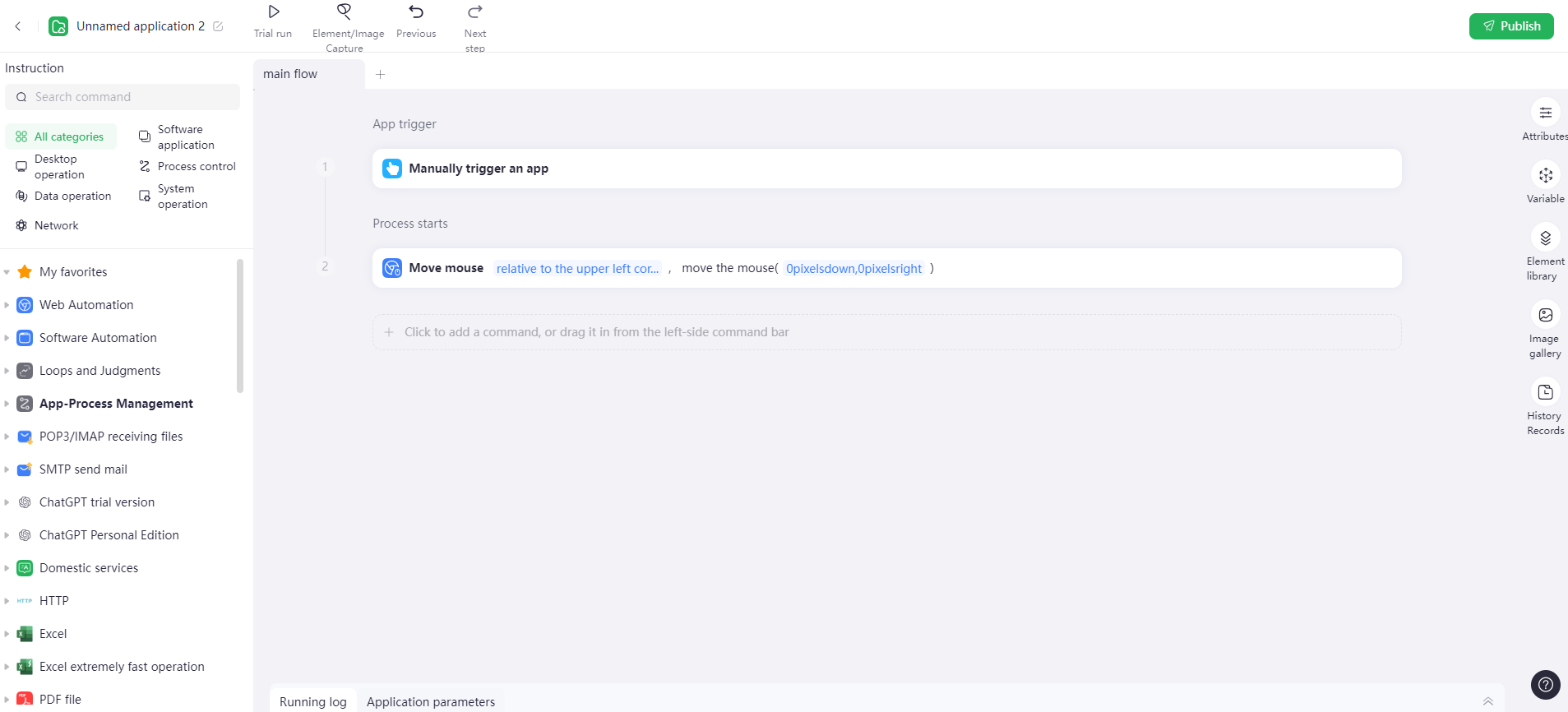Select the Manually trigger an app step

(886, 169)
